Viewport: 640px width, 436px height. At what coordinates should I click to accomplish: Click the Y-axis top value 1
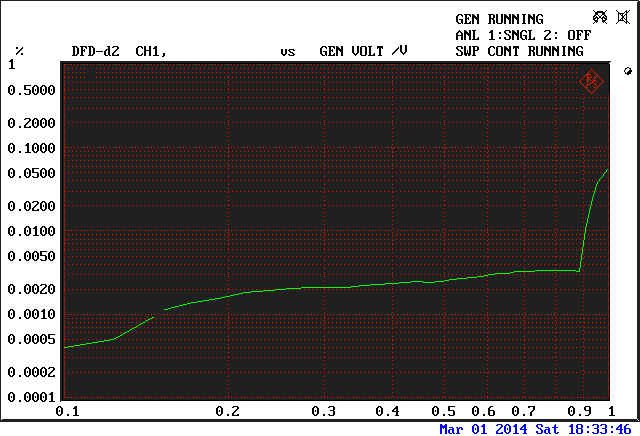coord(12,65)
